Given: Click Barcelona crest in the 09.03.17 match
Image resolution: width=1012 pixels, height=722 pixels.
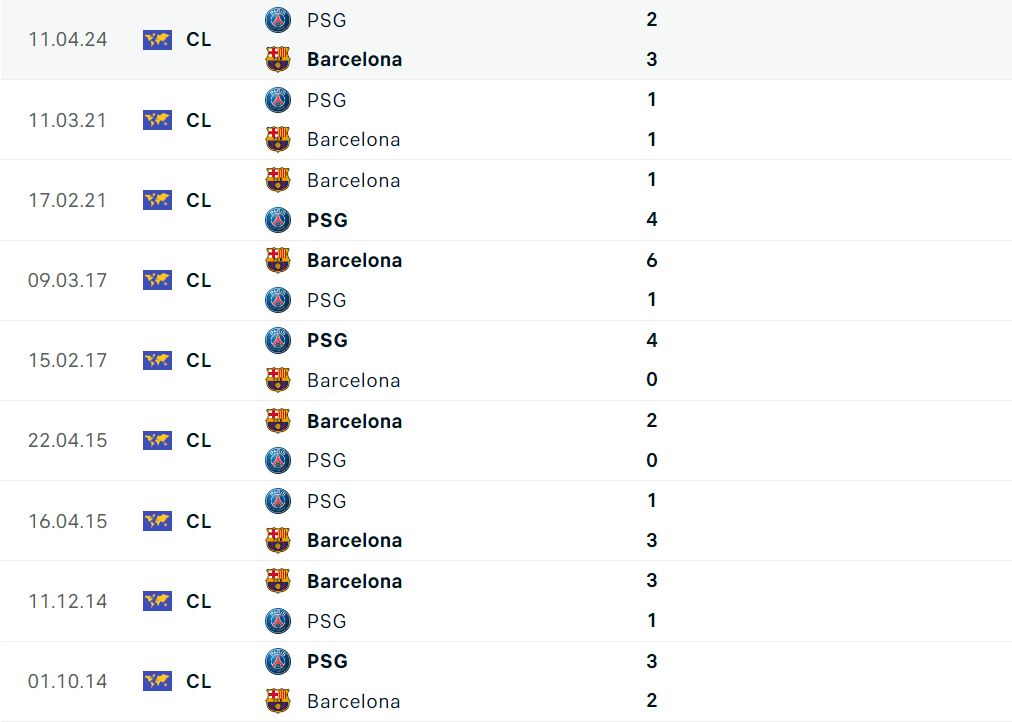Looking at the screenshot, I should click(x=277, y=260).
